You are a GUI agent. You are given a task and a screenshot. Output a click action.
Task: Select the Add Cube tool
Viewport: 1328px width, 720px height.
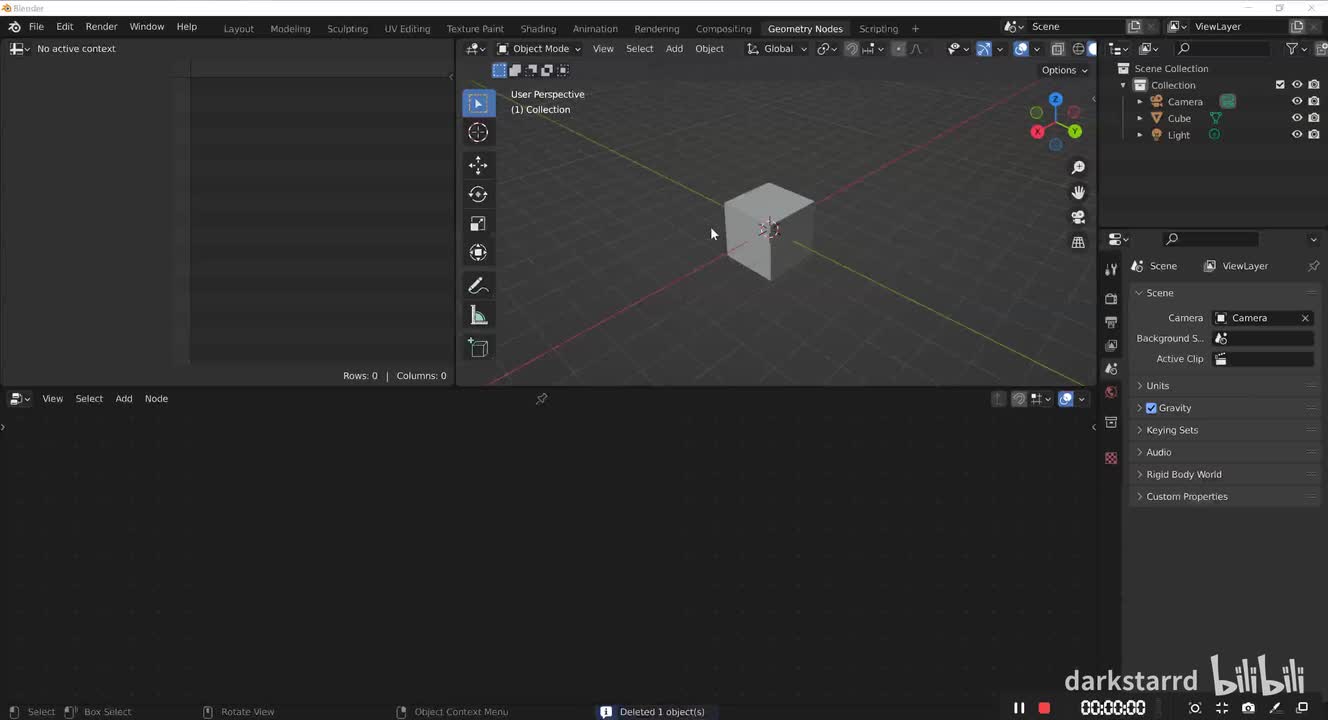click(x=478, y=347)
